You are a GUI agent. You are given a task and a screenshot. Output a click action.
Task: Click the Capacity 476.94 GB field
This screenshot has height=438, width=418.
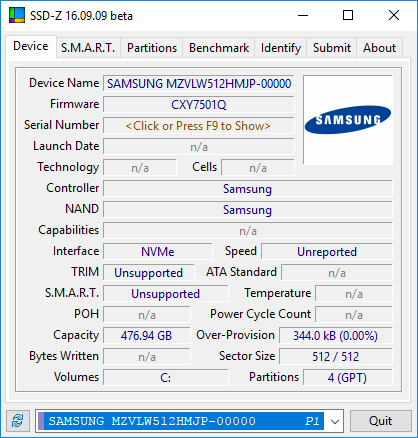[147, 336]
